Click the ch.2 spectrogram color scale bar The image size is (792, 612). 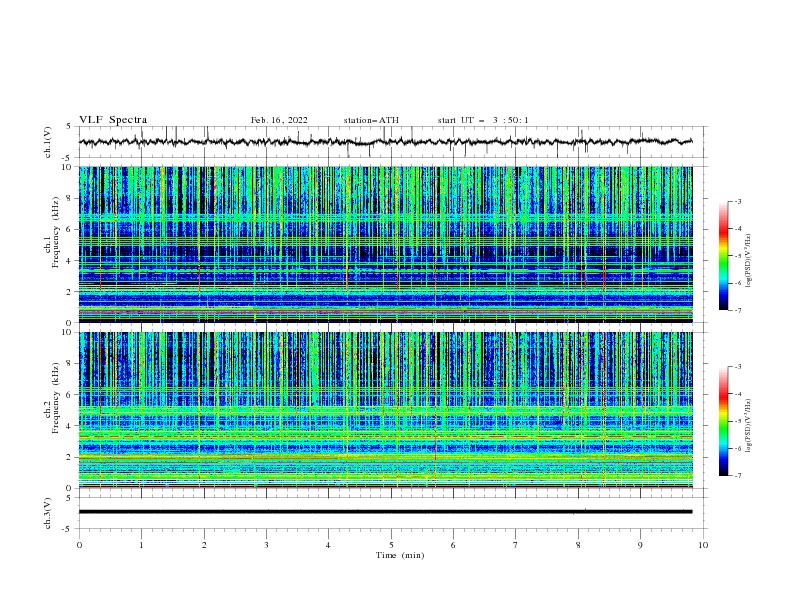[723, 421]
